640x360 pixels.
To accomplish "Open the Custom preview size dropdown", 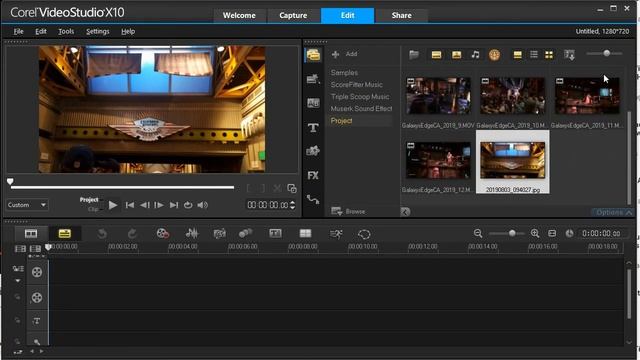I will point(27,205).
